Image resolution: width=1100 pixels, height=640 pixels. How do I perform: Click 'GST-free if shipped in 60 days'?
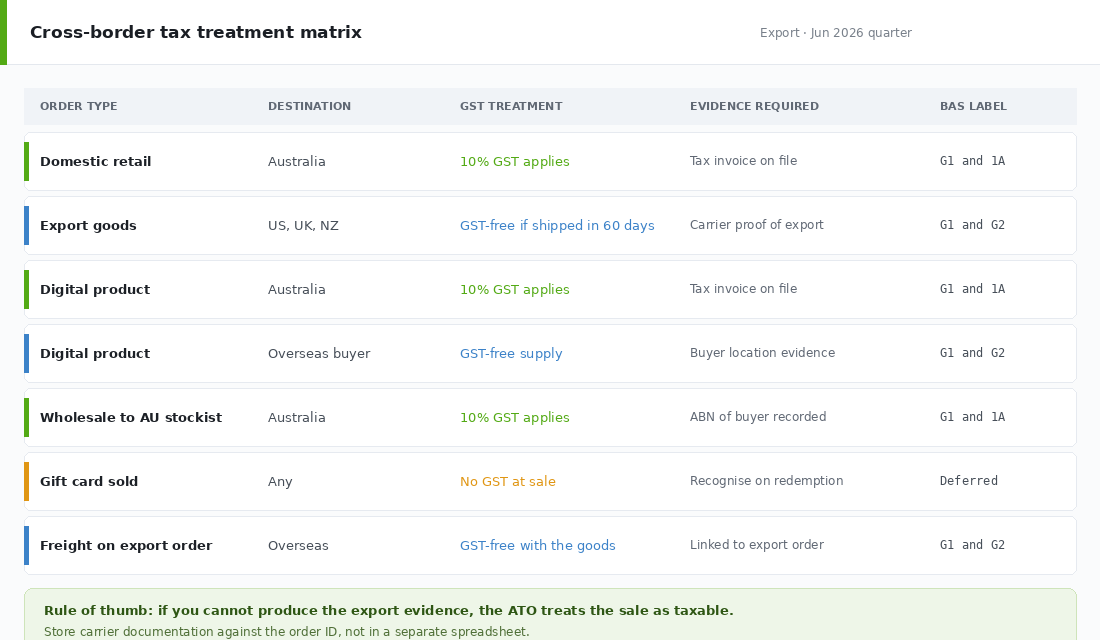coord(557,225)
